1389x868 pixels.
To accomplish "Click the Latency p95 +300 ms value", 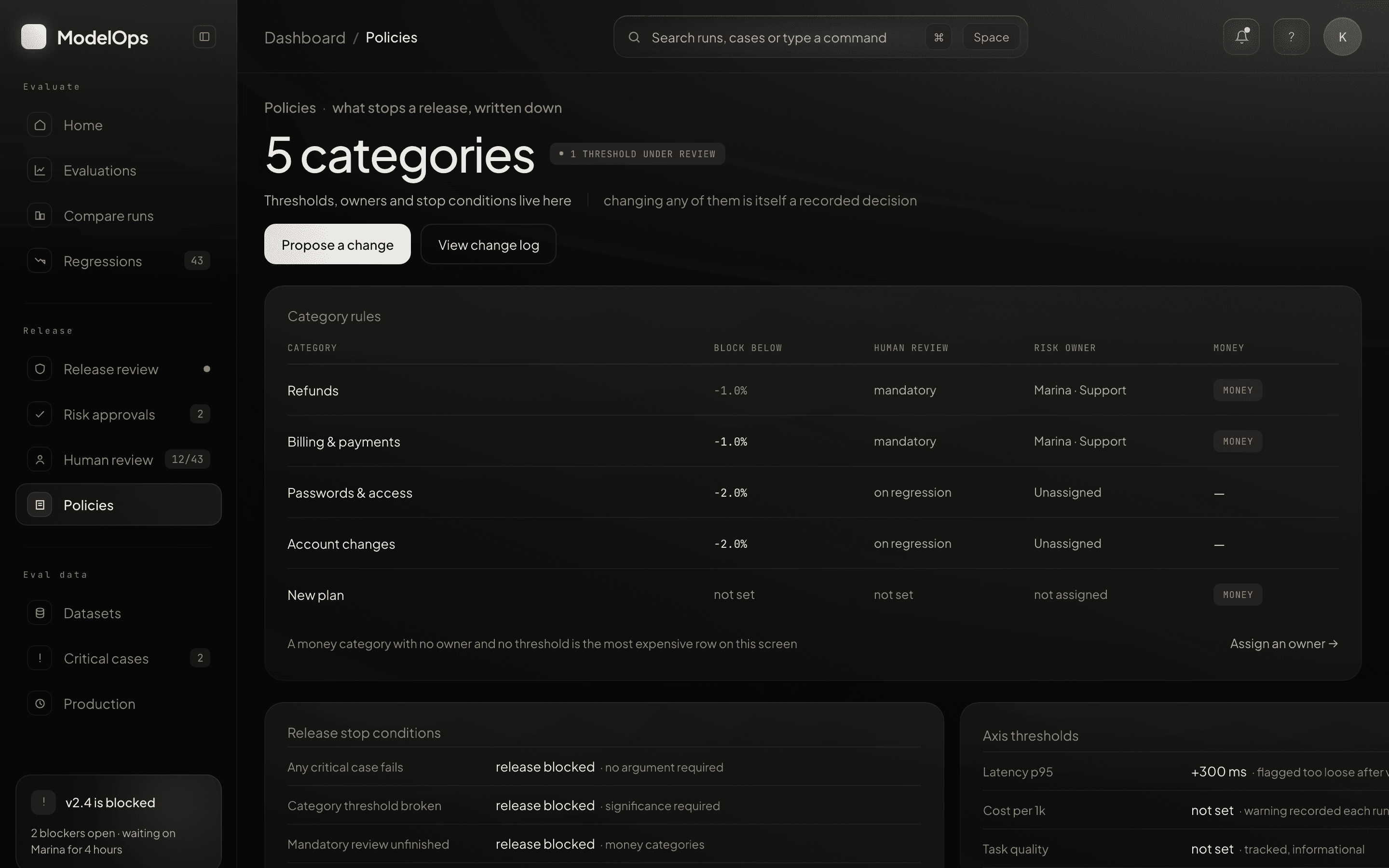I will point(1219,772).
